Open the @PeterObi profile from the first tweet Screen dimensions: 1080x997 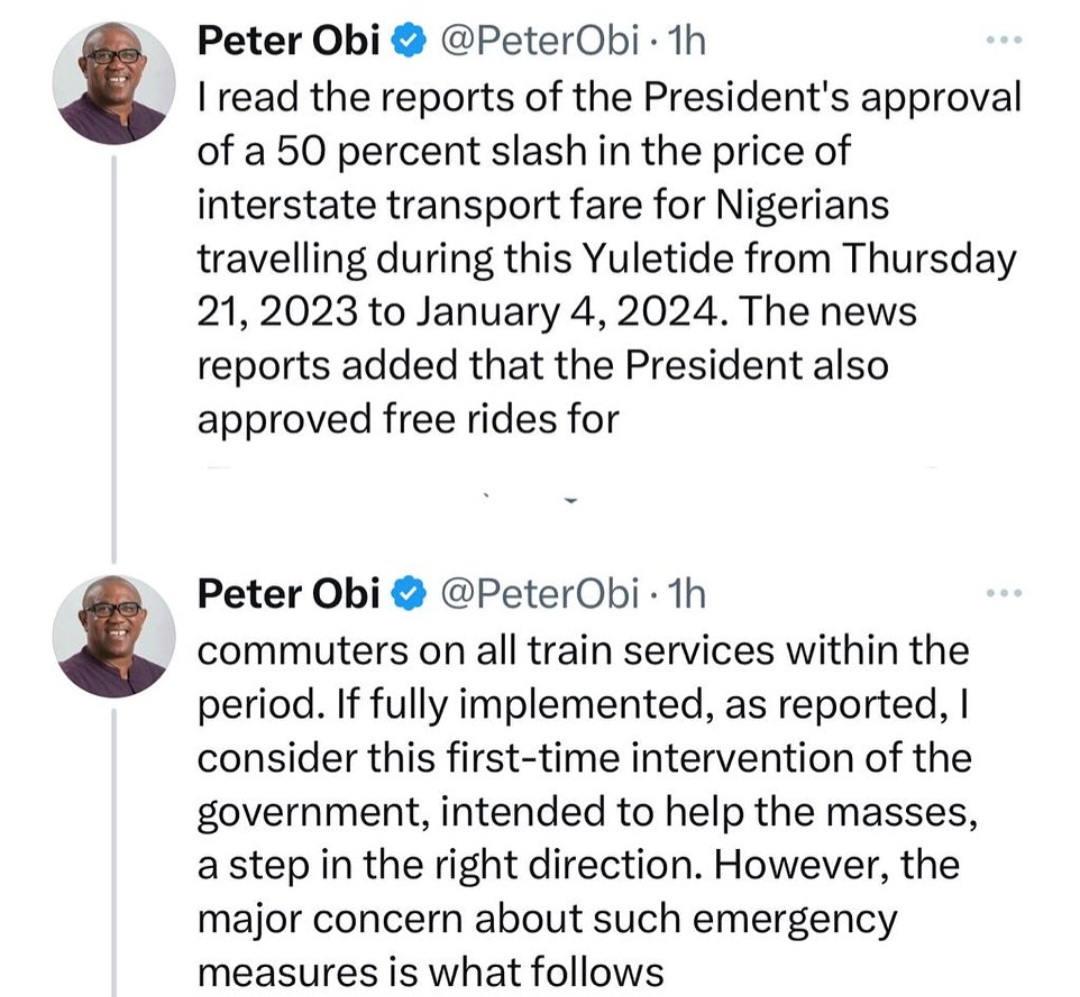click(x=541, y=40)
